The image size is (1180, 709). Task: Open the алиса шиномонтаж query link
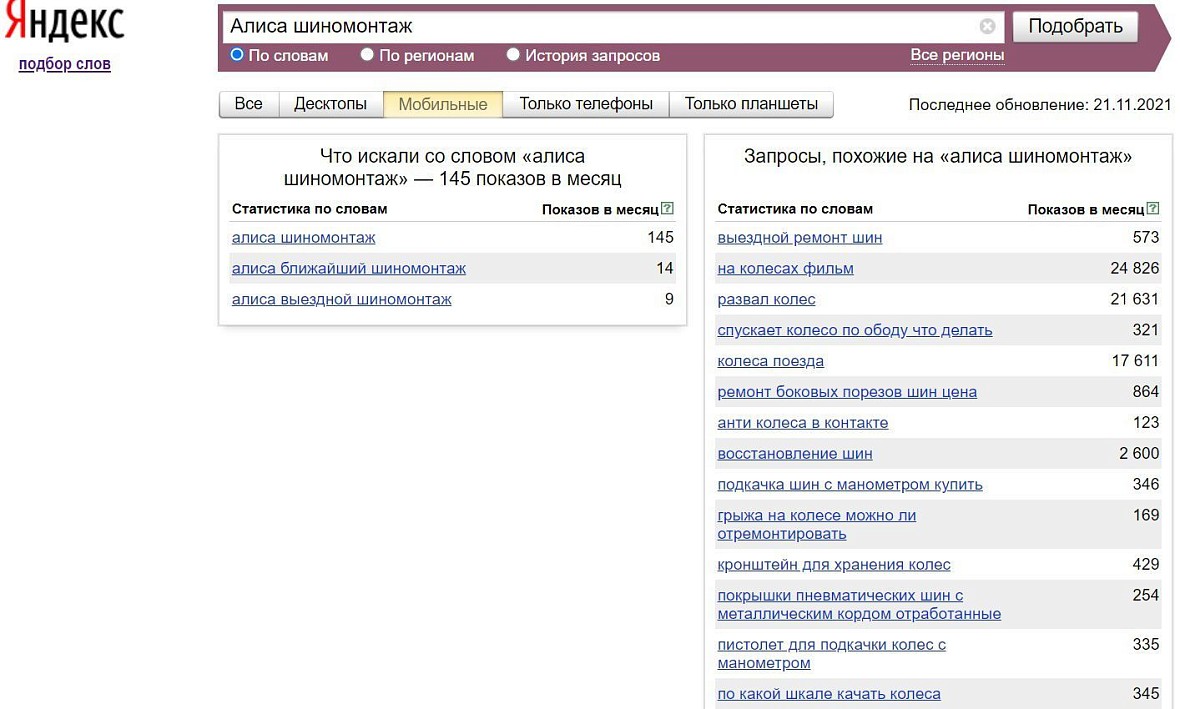coord(304,237)
